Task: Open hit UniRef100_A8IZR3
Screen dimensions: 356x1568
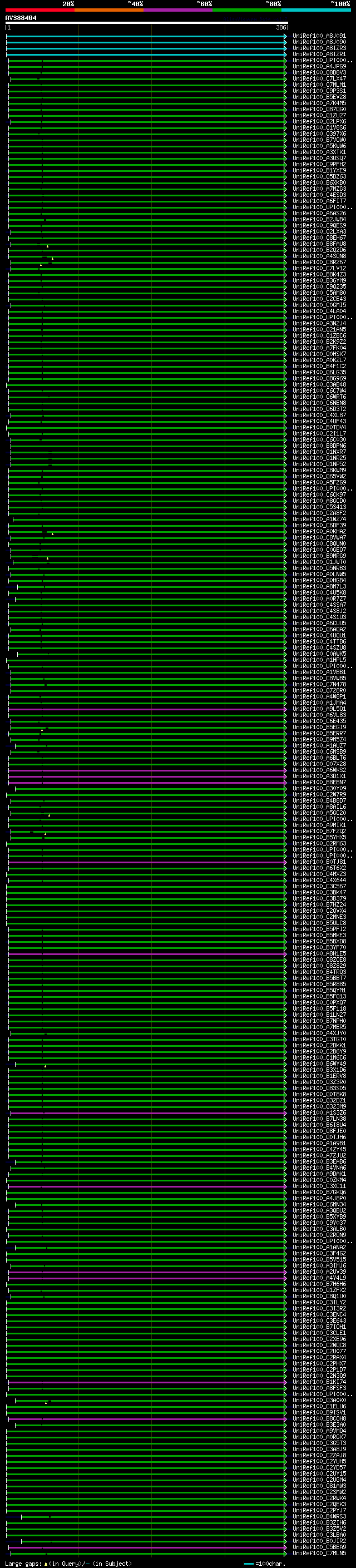Action: 319,49
